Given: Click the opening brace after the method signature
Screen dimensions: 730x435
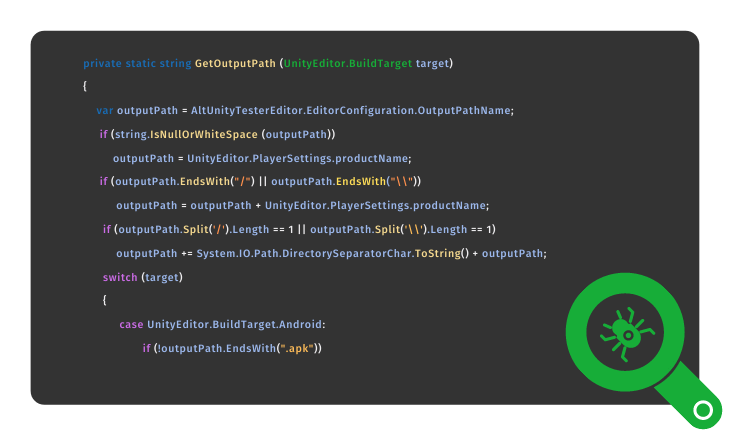Looking at the screenshot, I should click(x=85, y=86).
